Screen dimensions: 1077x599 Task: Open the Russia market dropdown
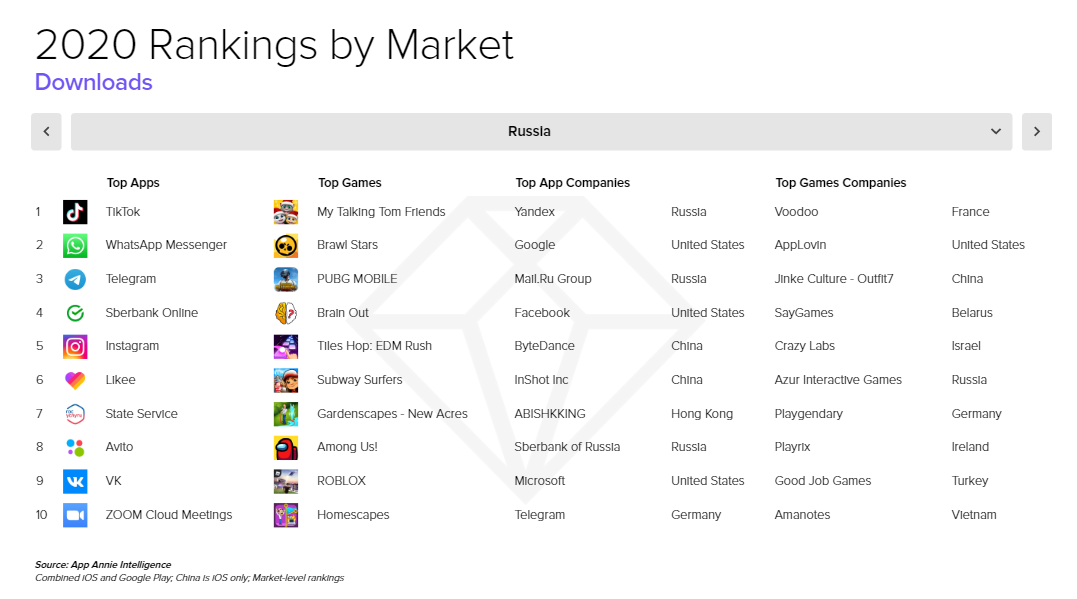click(529, 131)
